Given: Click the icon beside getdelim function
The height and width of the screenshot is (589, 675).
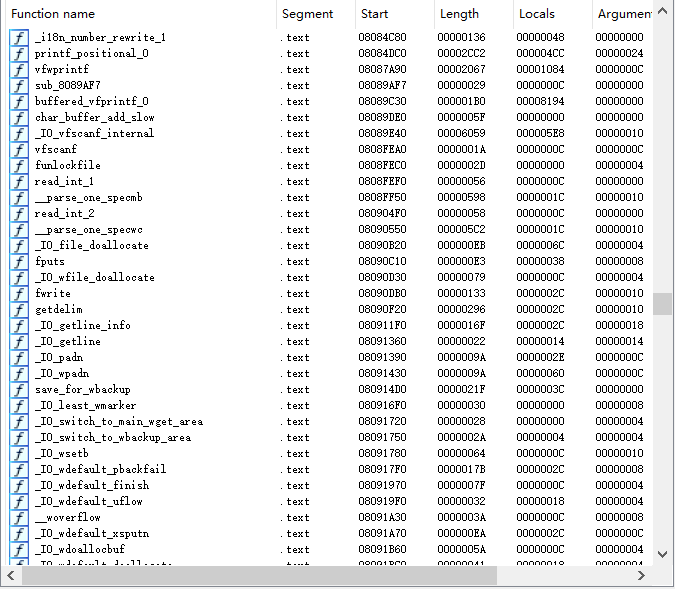Looking at the screenshot, I should 19,309.
